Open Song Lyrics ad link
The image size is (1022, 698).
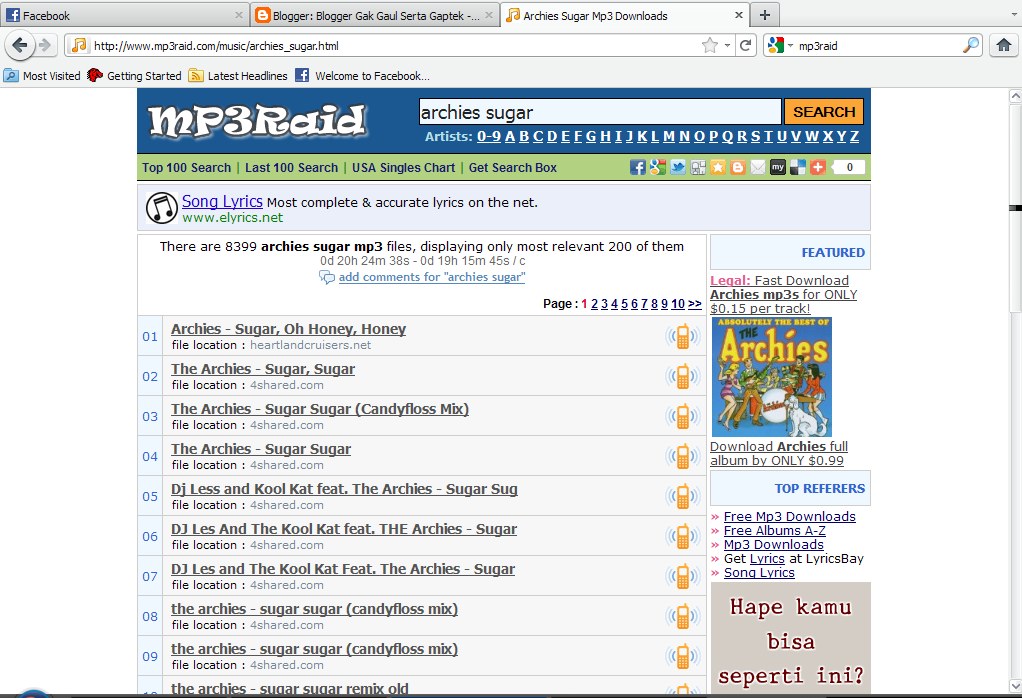pos(222,201)
